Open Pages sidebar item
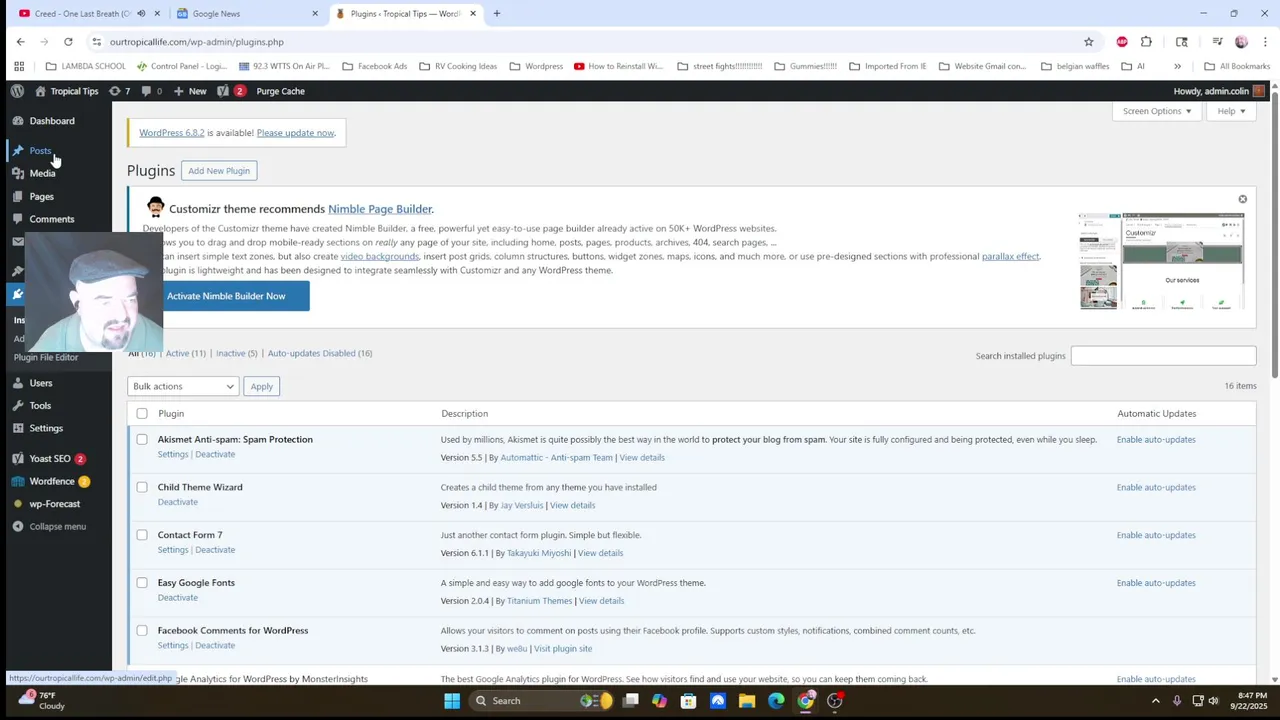Image resolution: width=1280 pixels, height=720 pixels. 41,196
